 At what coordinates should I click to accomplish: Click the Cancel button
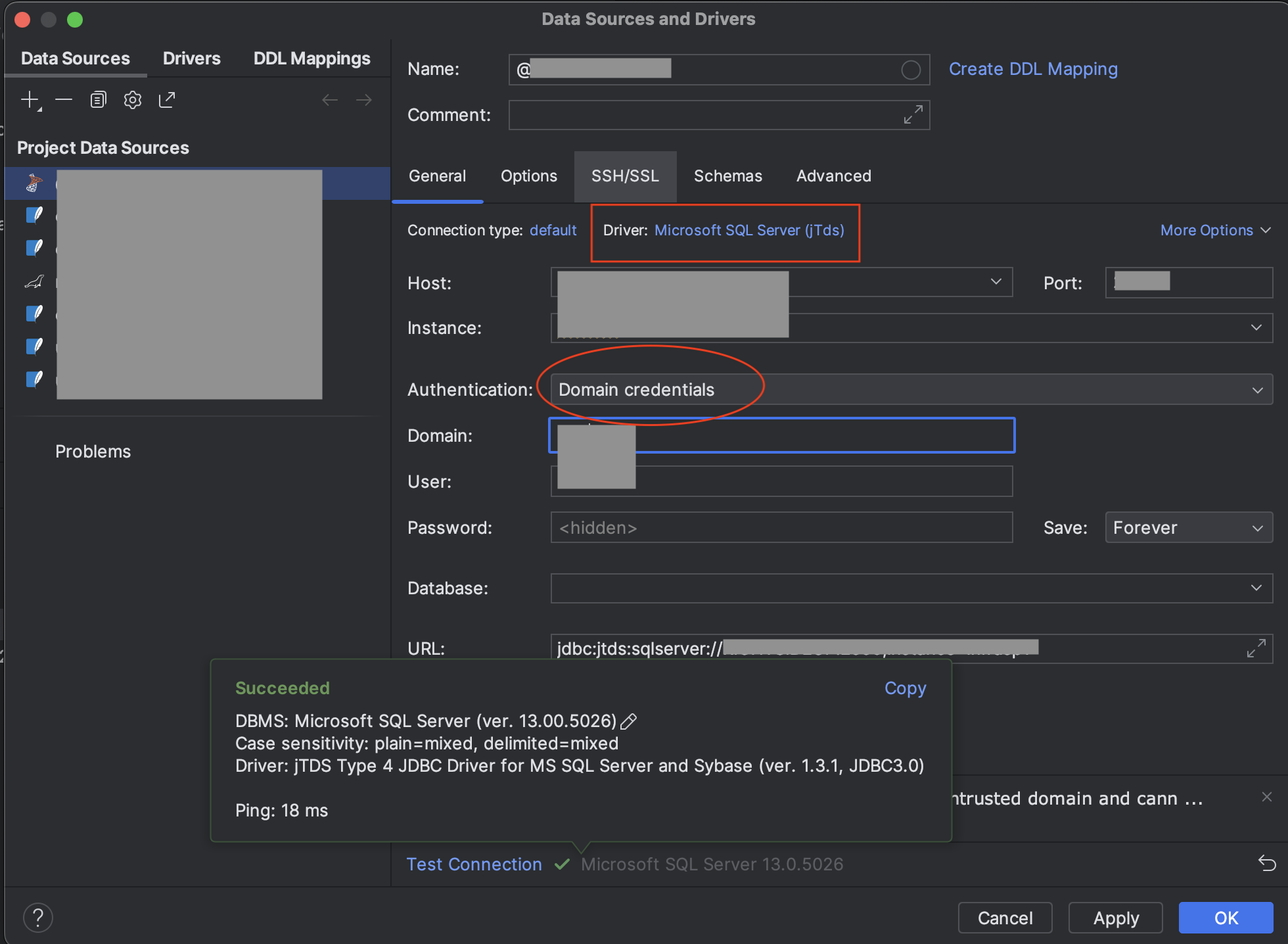1005,918
